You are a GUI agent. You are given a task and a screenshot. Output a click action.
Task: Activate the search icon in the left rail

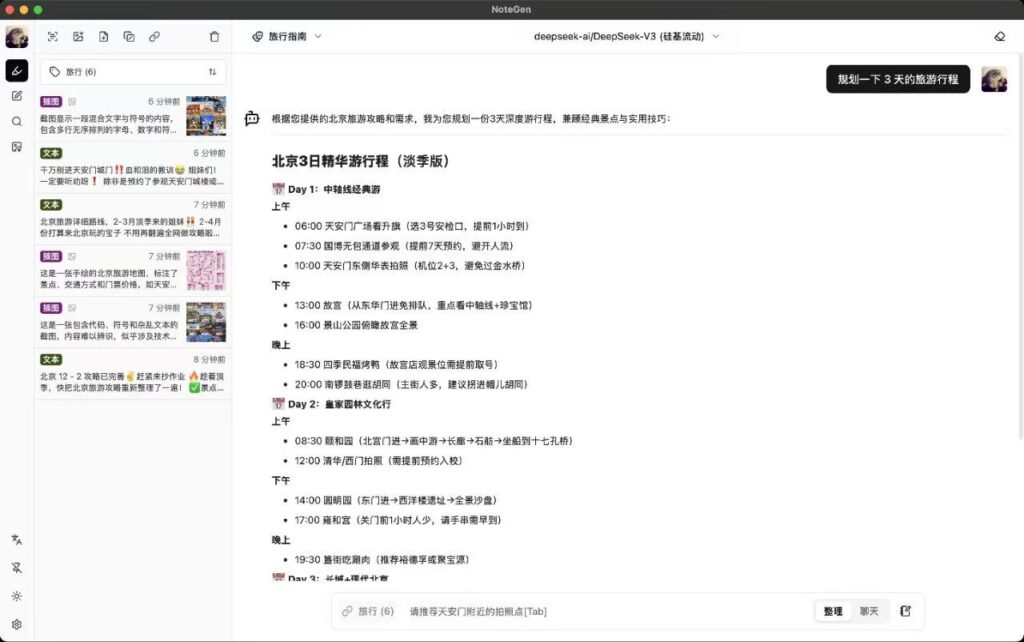tap(16, 121)
